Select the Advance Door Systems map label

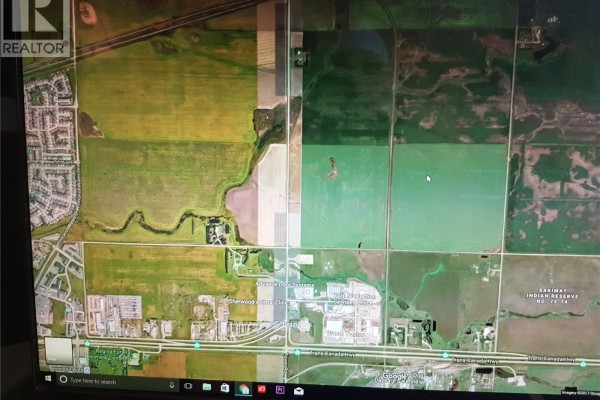[x=285, y=284]
